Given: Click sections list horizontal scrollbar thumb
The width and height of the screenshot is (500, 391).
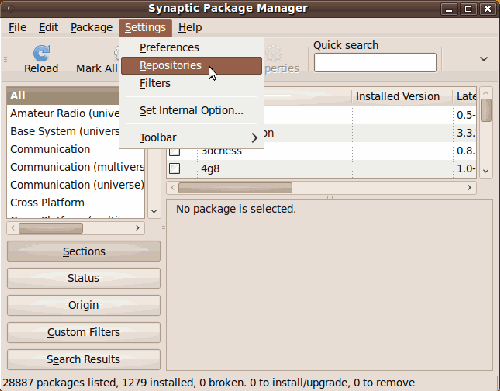Looking at the screenshot, I should pyautogui.click(x=51, y=228).
